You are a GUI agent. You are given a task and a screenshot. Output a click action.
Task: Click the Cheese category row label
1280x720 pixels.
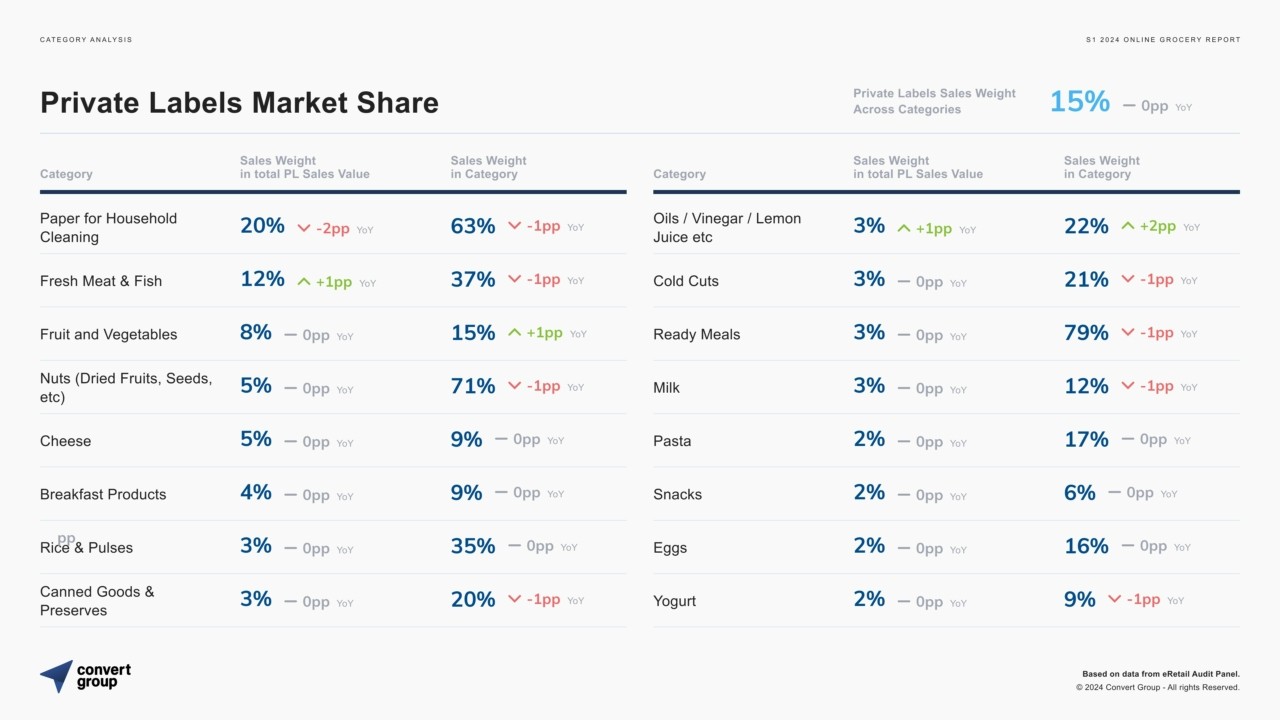(x=65, y=441)
